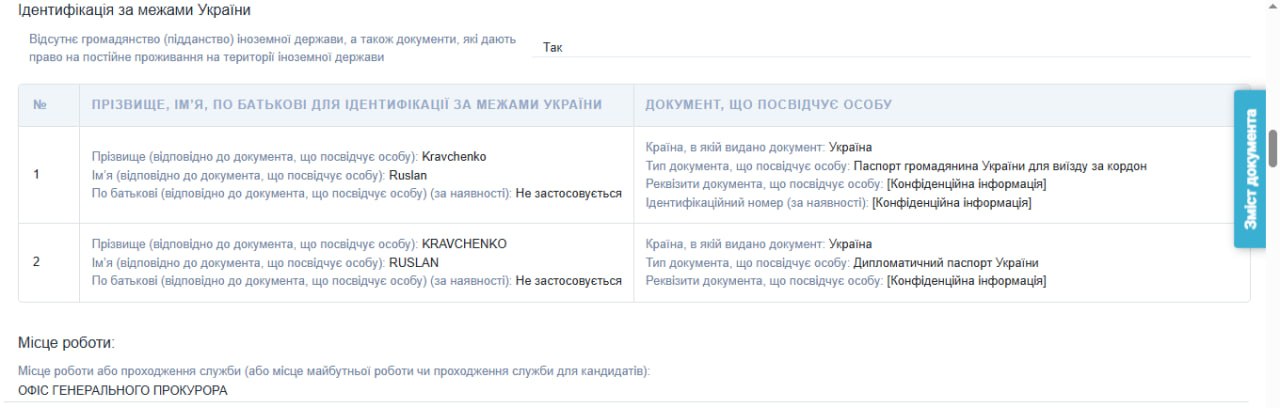1280x408 pixels.
Task: Click the 'Ідентифікаційний номер' confidential value
Action: (951, 203)
